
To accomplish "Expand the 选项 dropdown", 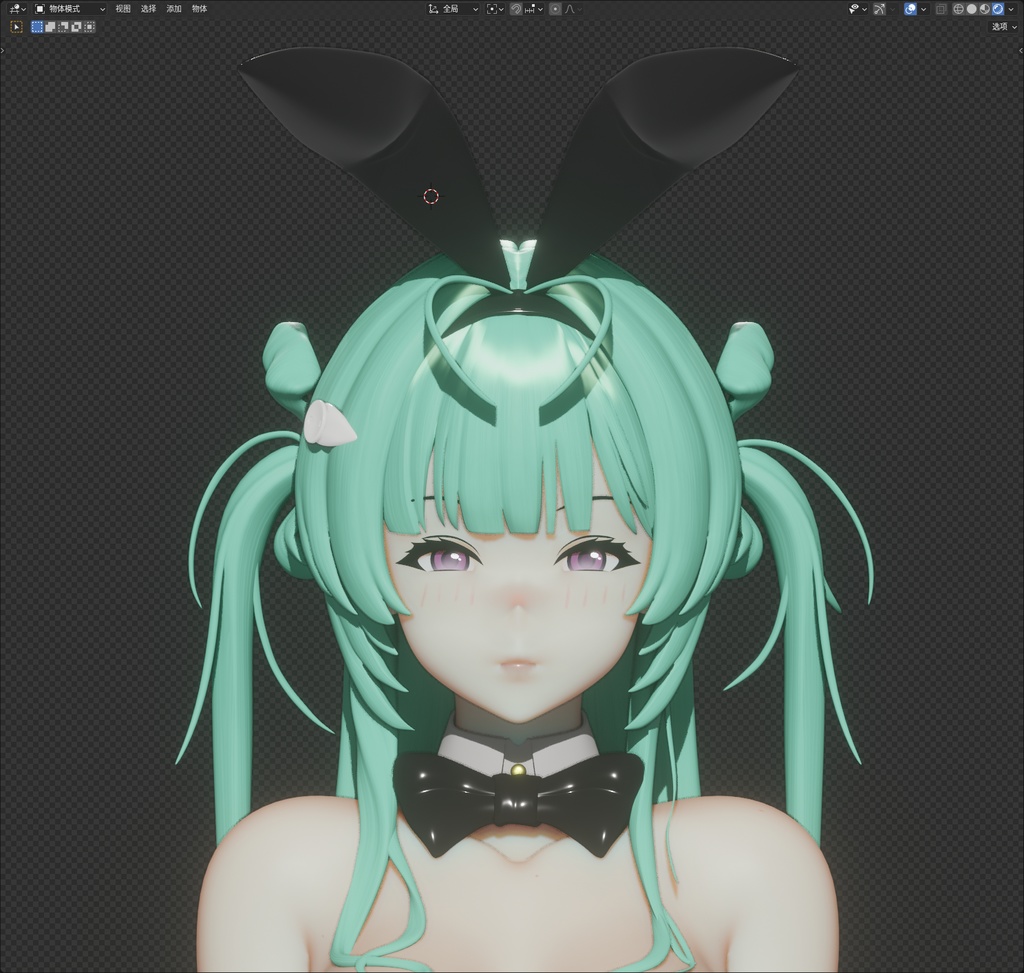I will point(1003,26).
